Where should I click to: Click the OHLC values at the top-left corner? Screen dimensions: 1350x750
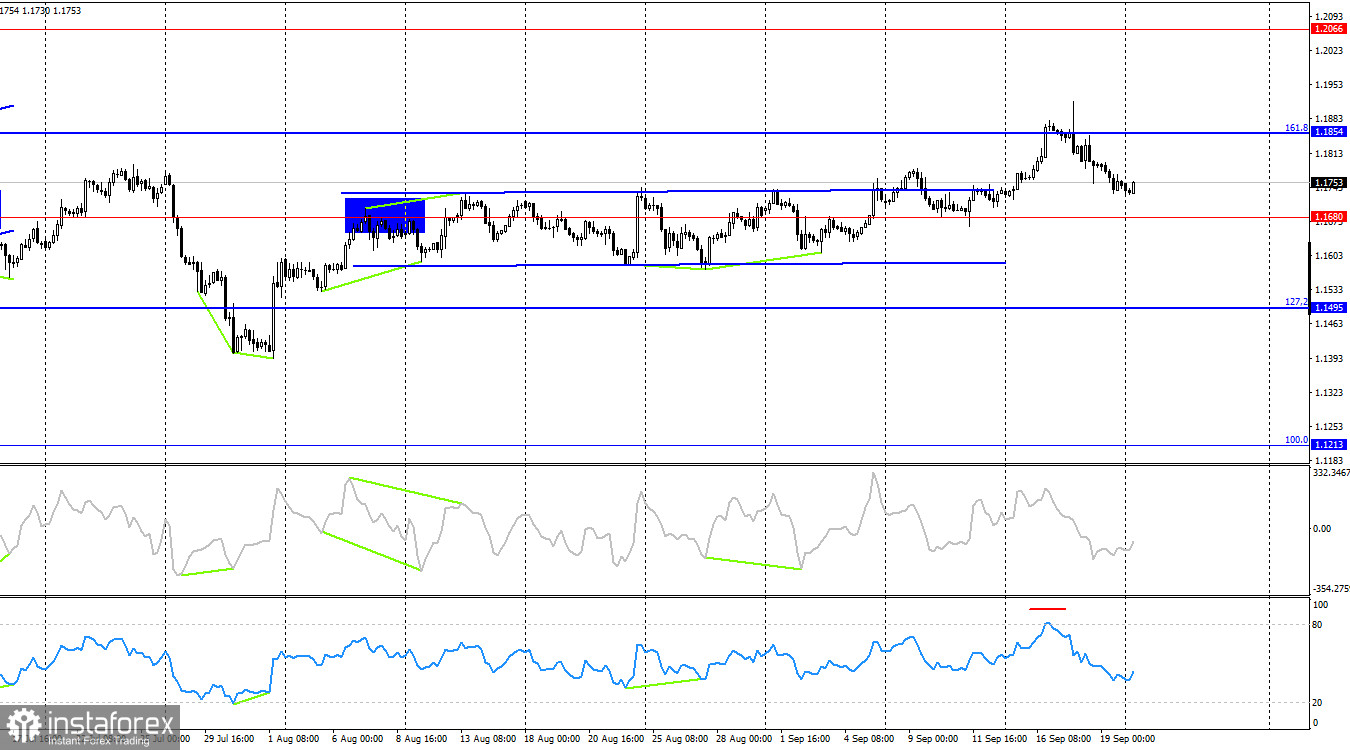tap(41, 10)
